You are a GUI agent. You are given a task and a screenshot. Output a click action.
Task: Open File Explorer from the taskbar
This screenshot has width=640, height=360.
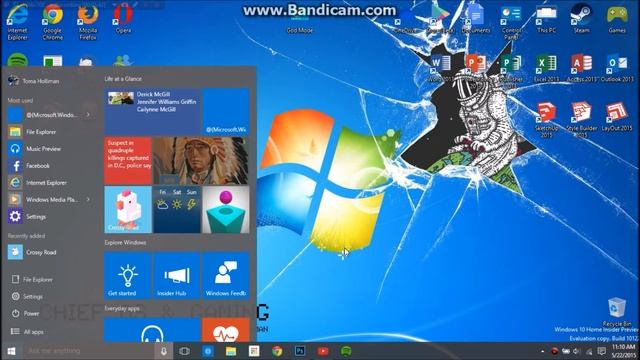[231, 351]
